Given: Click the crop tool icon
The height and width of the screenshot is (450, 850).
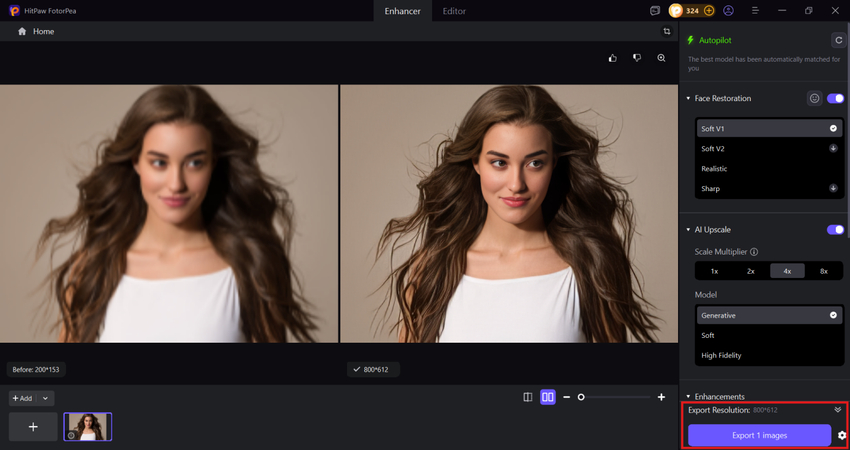Looking at the screenshot, I should pyautogui.click(x=666, y=32).
